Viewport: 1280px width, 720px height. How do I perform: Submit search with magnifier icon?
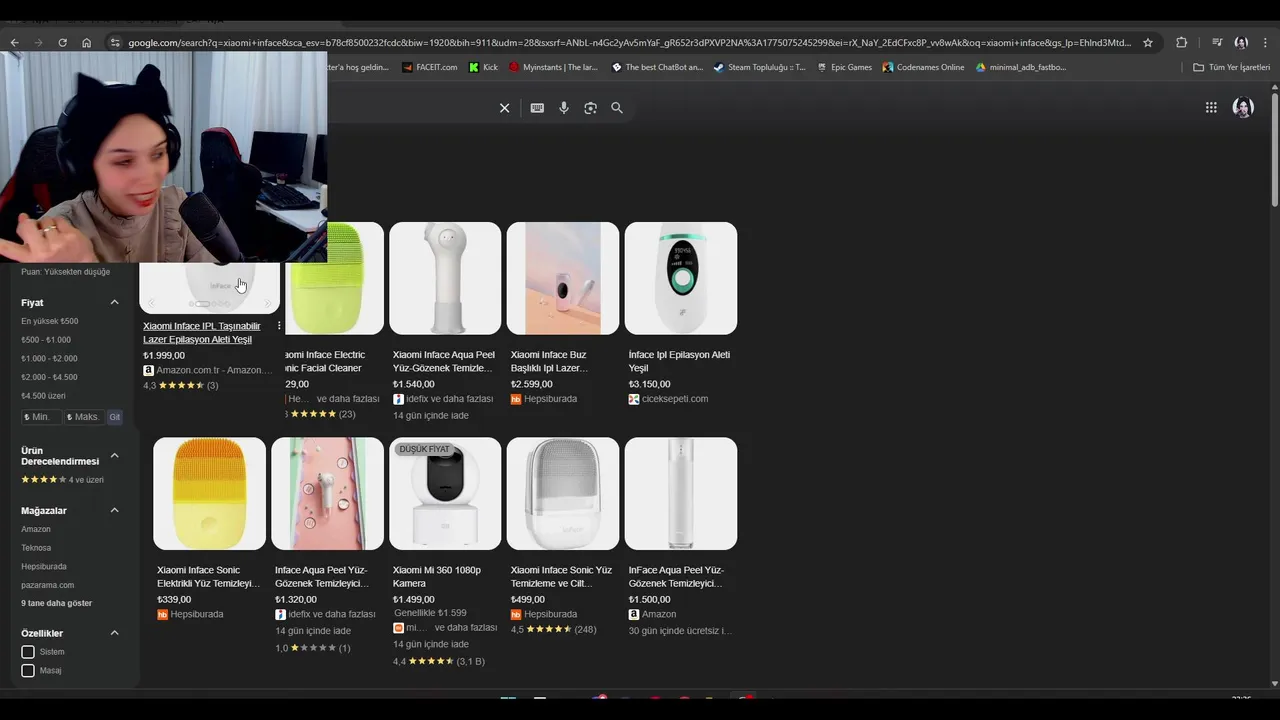pyautogui.click(x=617, y=108)
